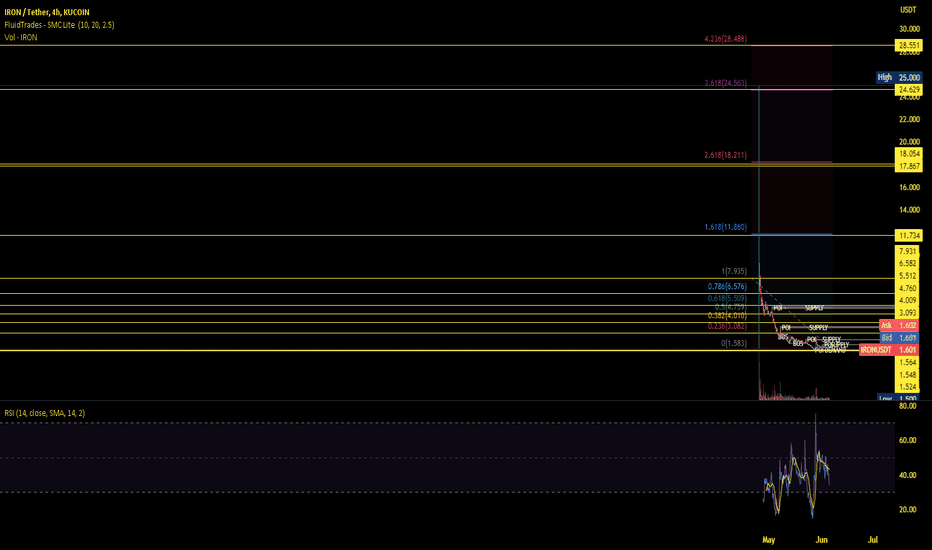
Task: Click the 4.760 yellow price label
Action: [x=908, y=288]
